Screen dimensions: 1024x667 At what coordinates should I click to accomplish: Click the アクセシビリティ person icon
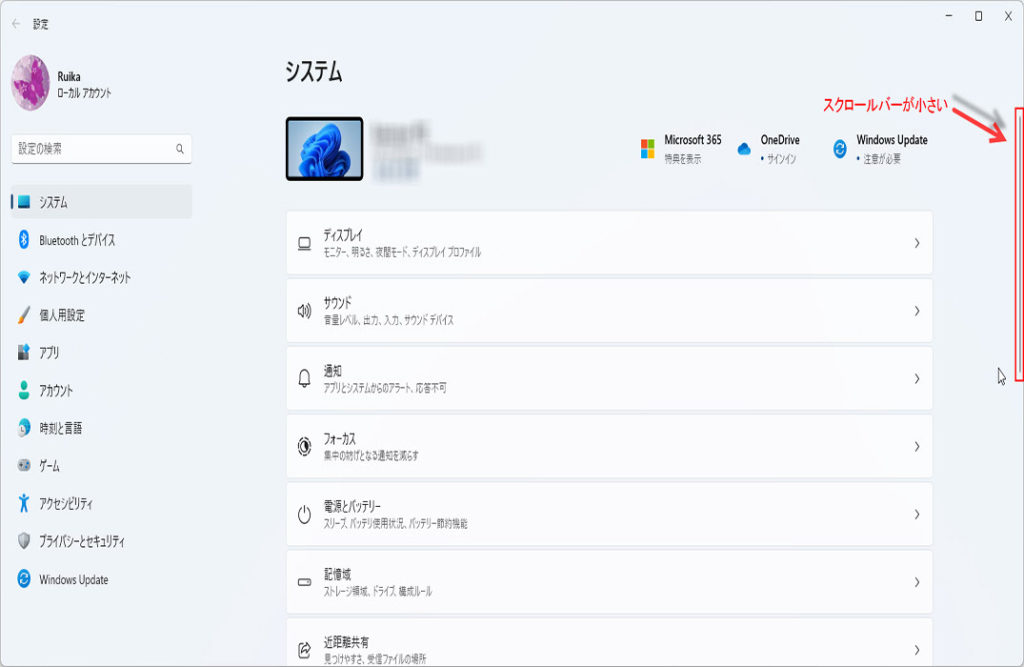point(24,504)
